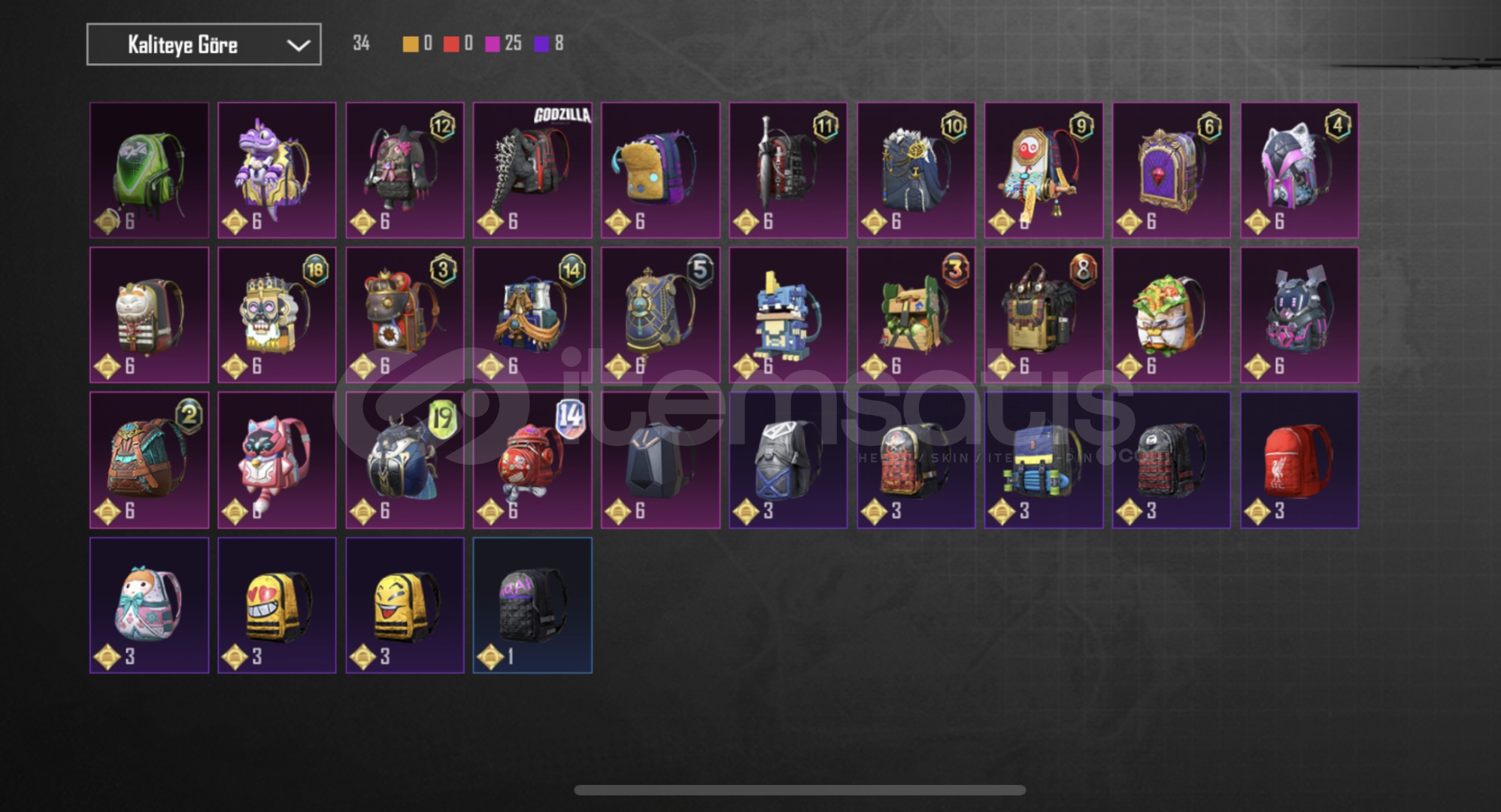1501x812 pixels.
Task: Filter by purple quality count 8
Action: pyautogui.click(x=549, y=44)
